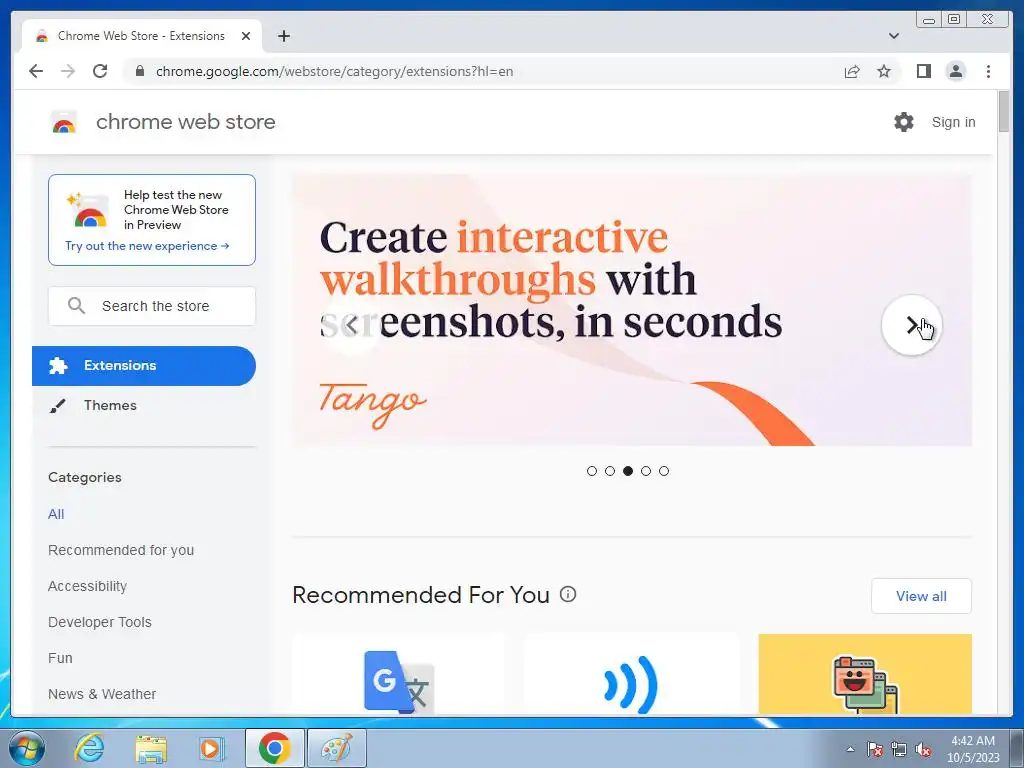Open the Google Translate extension card
The height and width of the screenshot is (768, 1024).
point(398,674)
